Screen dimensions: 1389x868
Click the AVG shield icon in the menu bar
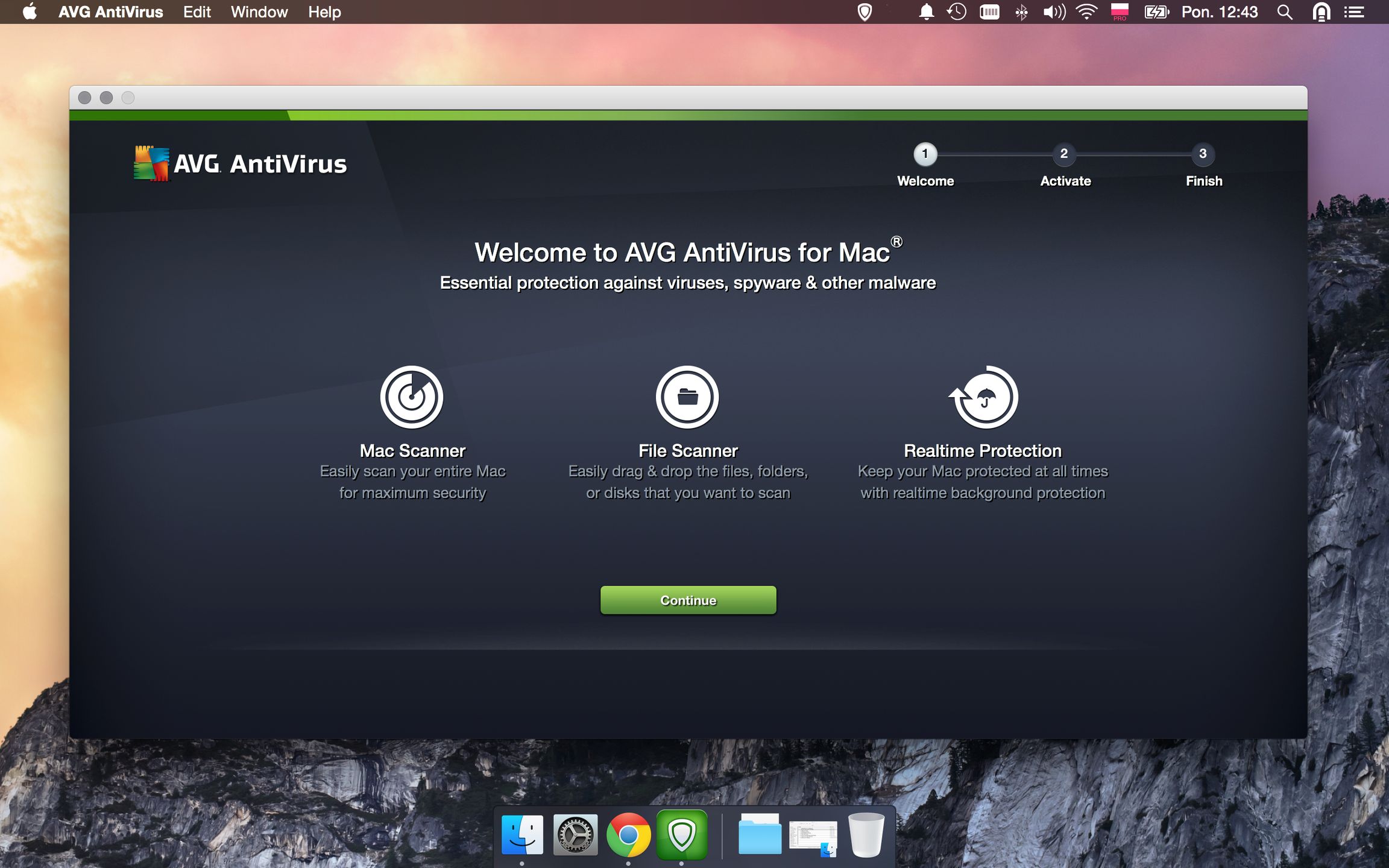coord(865,11)
